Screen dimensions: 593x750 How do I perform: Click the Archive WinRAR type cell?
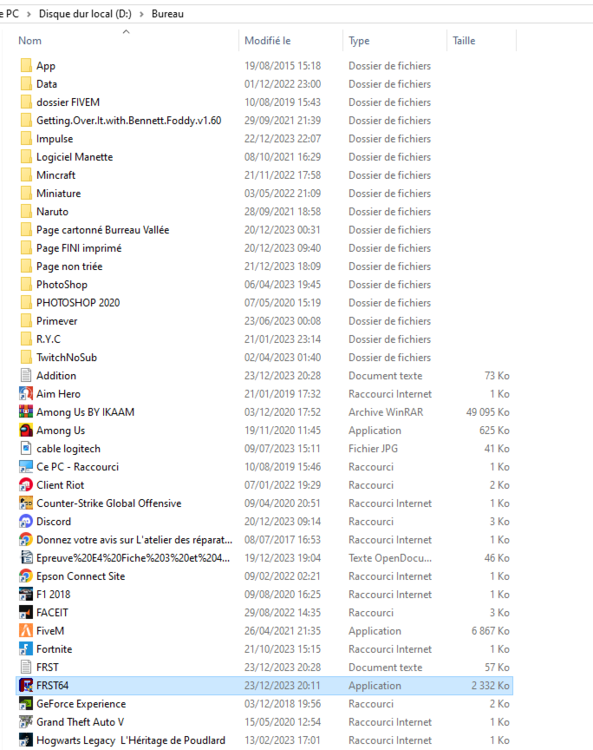pyautogui.click(x=385, y=412)
